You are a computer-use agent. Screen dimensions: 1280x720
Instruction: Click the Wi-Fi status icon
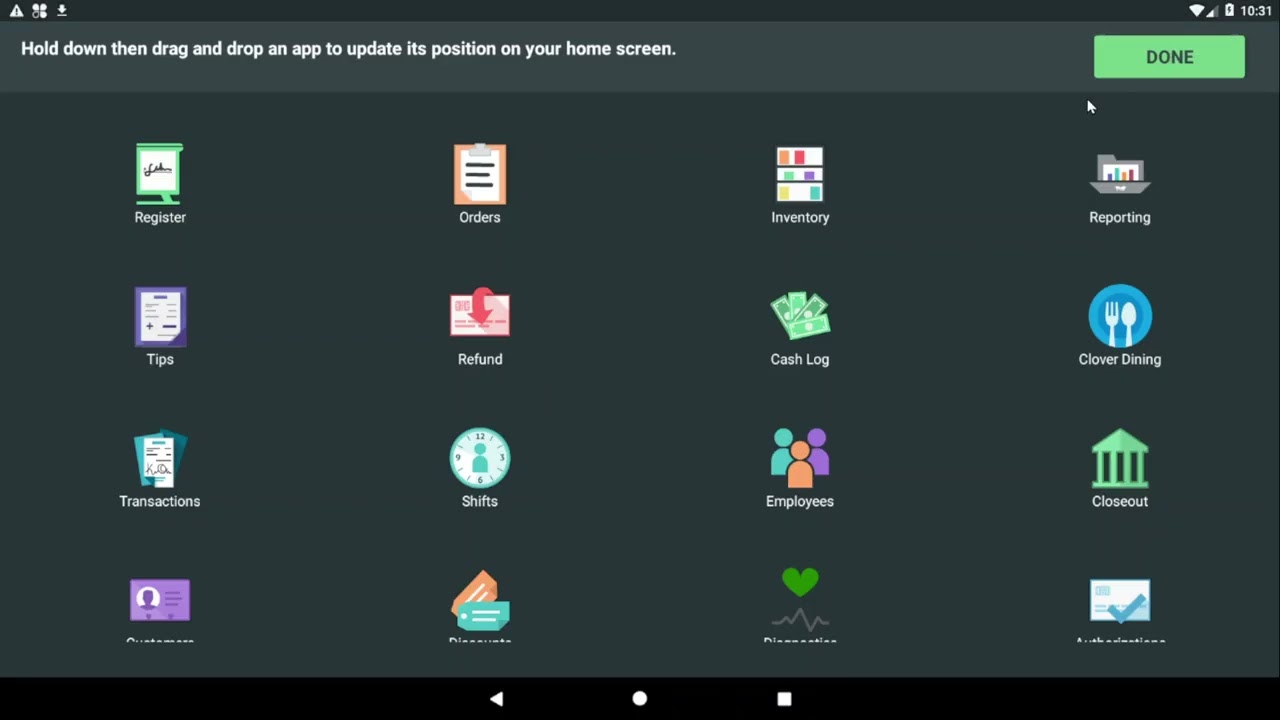(1197, 11)
